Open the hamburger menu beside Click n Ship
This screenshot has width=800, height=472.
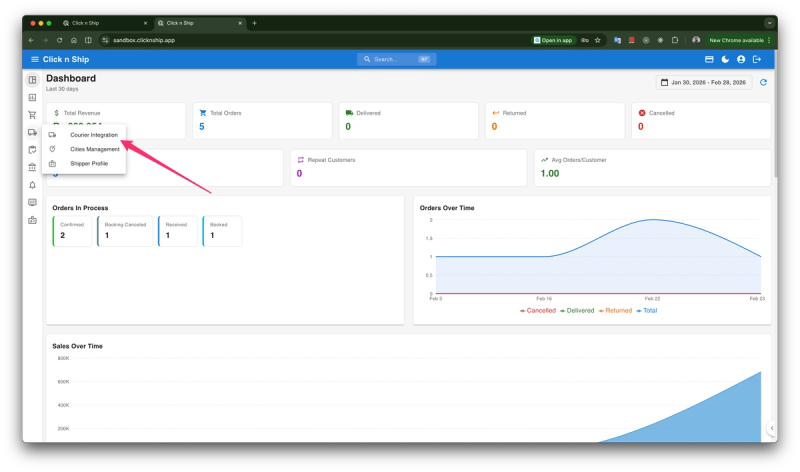click(35, 59)
